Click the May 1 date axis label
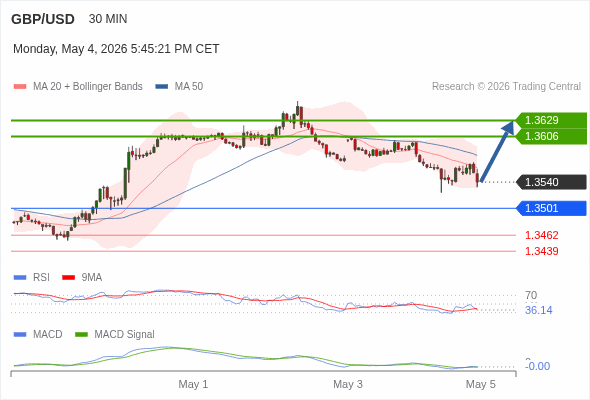Image resolution: width=590 pixels, height=400 pixels. 193,384
